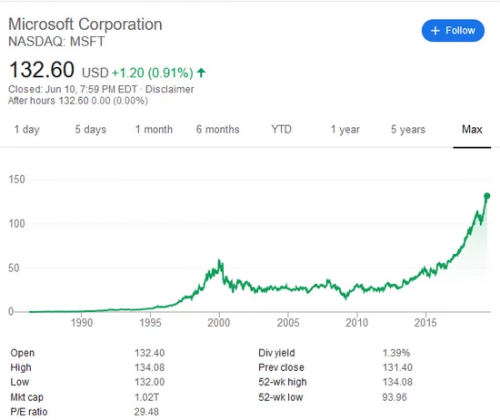This screenshot has width=500, height=420.
Task: Click the green endpoint dot on the chart
Action: (x=487, y=196)
